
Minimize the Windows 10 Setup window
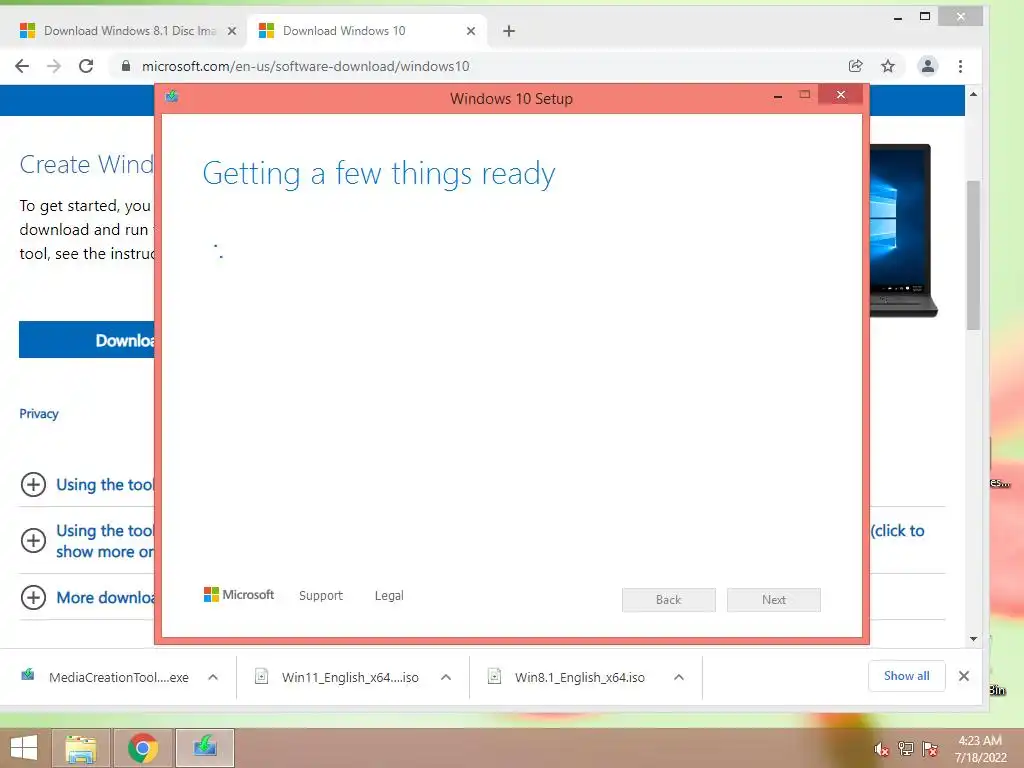[778, 96]
